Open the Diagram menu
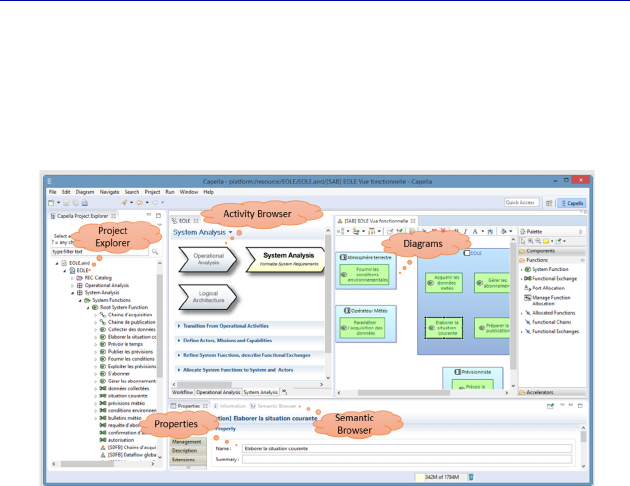This screenshot has height=486, width=630. [85, 192]
